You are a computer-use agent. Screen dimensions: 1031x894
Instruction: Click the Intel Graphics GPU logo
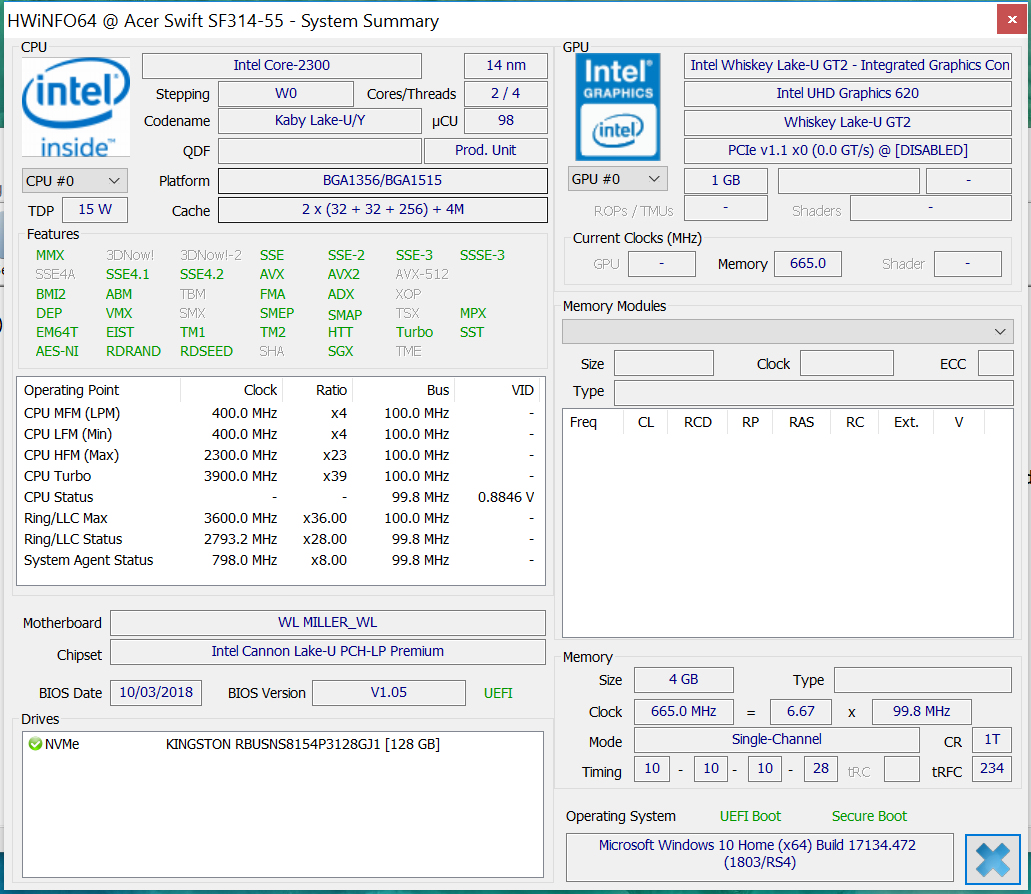coord(618,107)
